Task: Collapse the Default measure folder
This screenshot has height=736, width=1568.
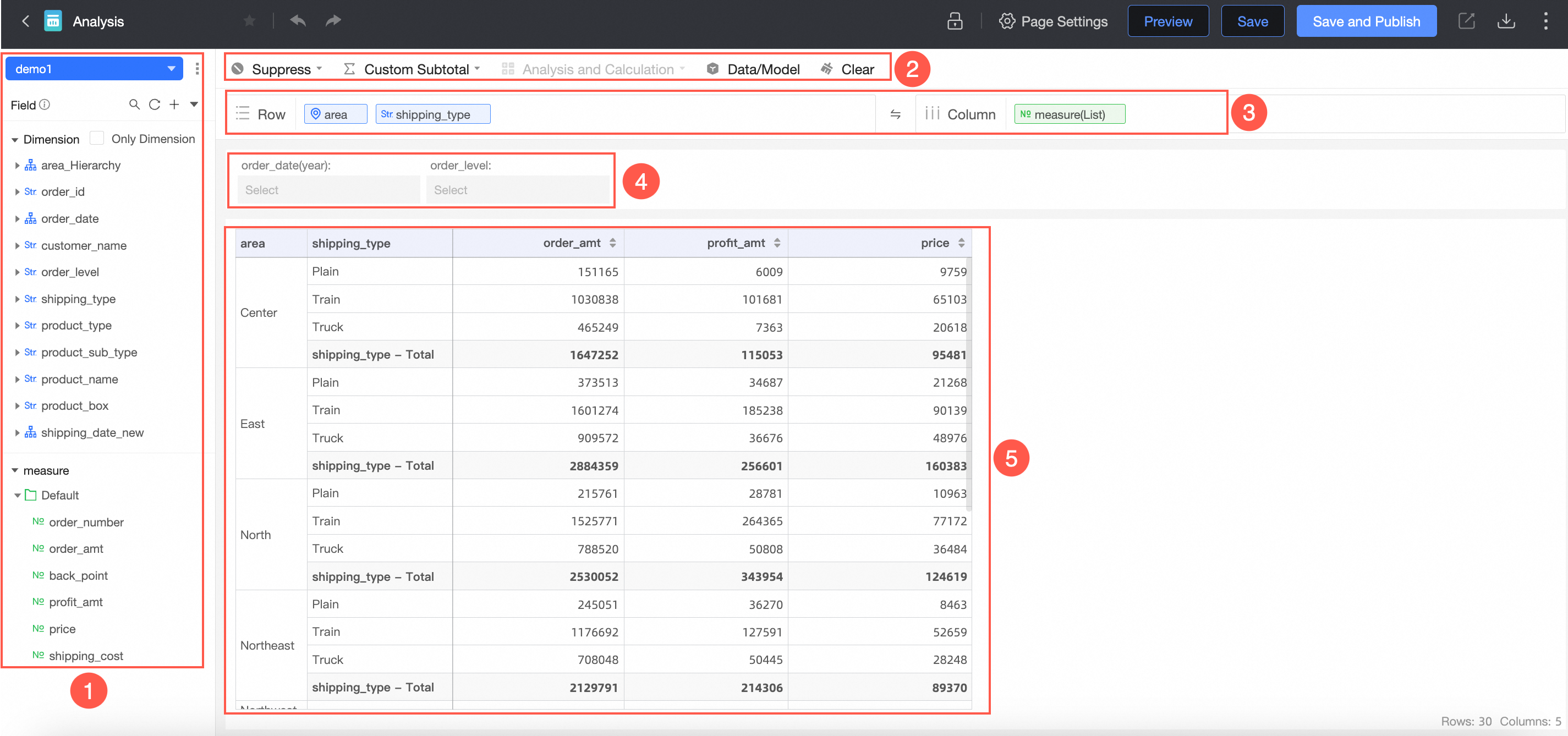Action: coord(18,495)
